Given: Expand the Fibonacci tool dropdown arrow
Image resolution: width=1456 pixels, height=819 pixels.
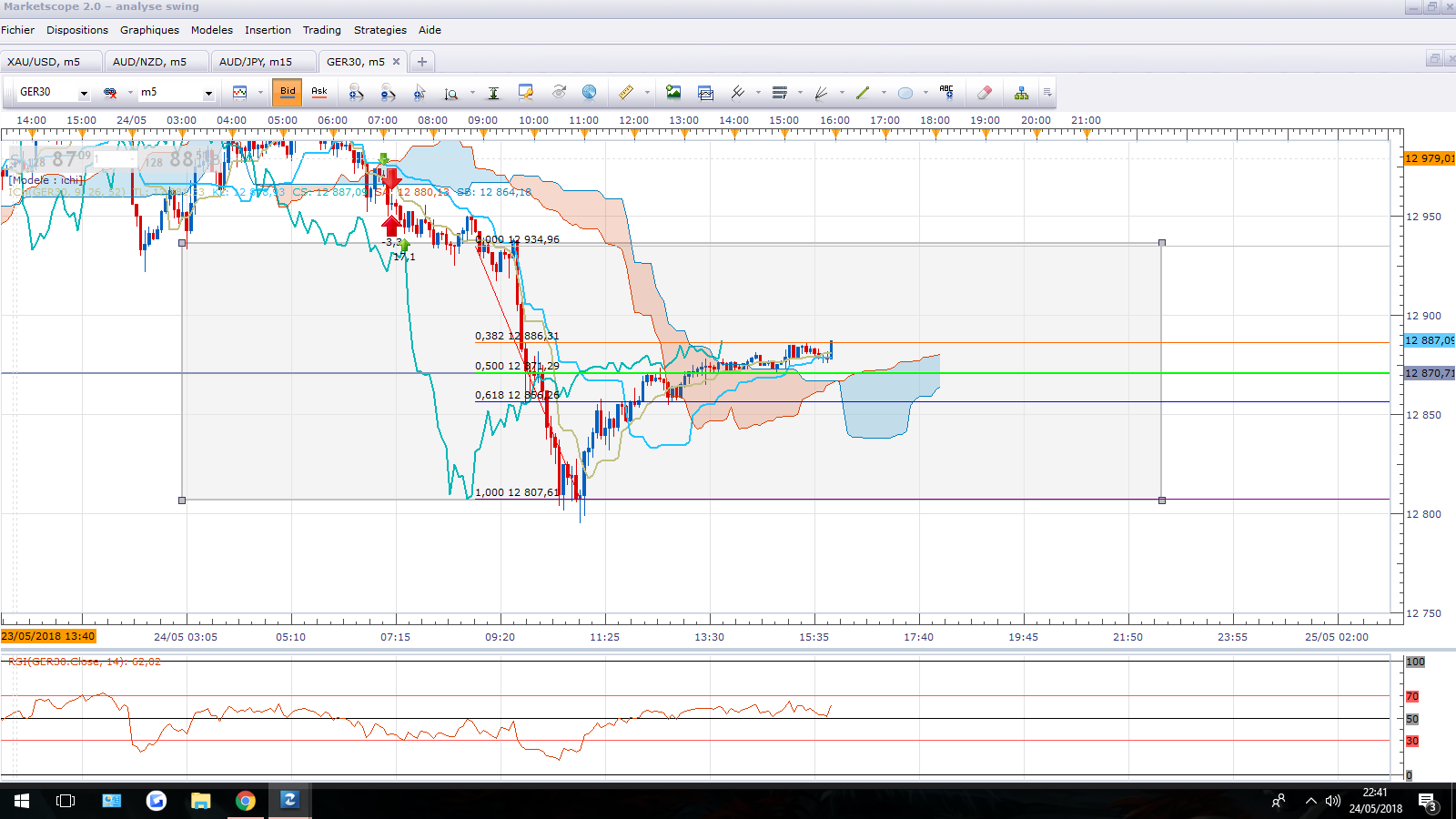Looking at the screenshot, I should click(x=800, y=92).
